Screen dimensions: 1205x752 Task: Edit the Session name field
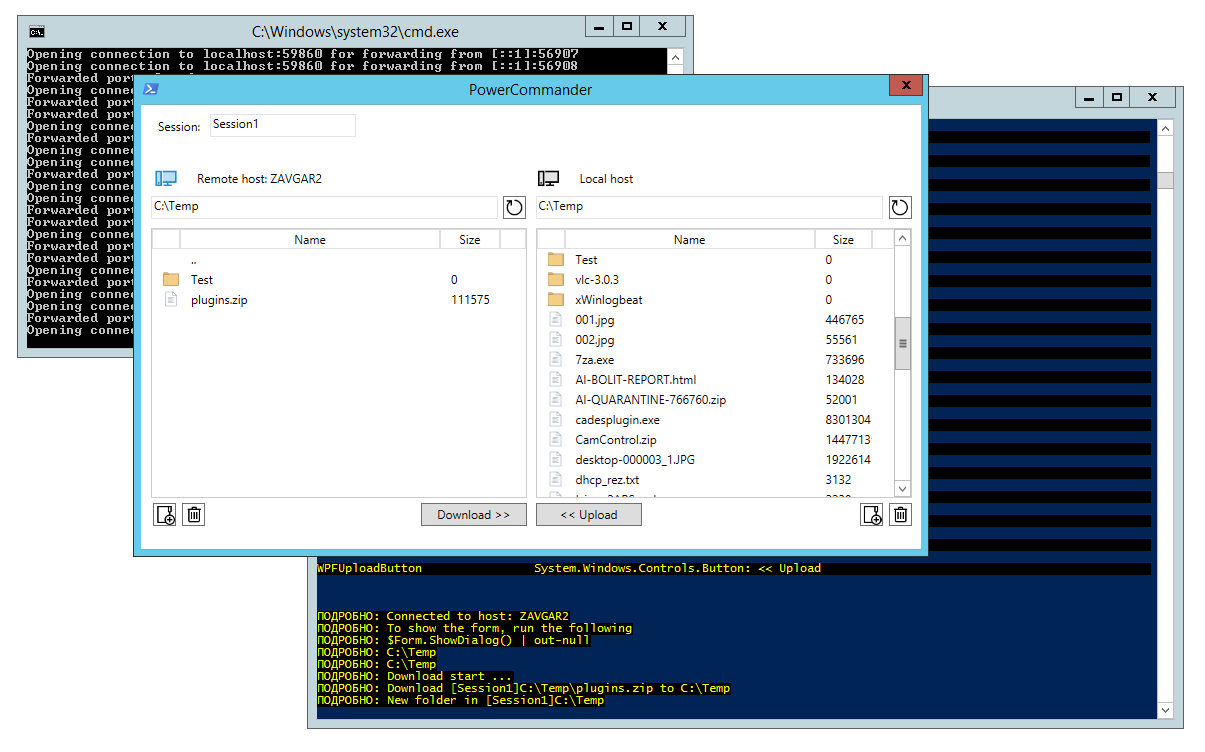(x=282, y=125)
